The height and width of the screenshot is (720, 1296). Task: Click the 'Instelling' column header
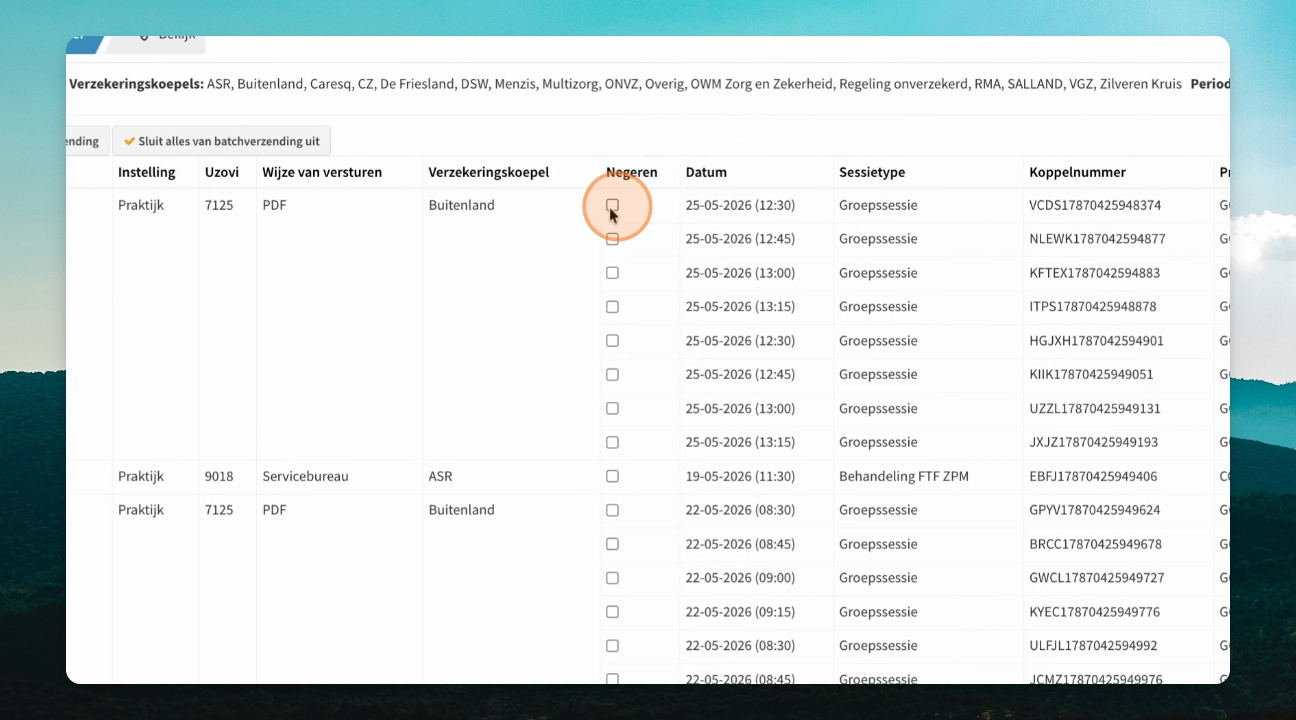point(146,172)
